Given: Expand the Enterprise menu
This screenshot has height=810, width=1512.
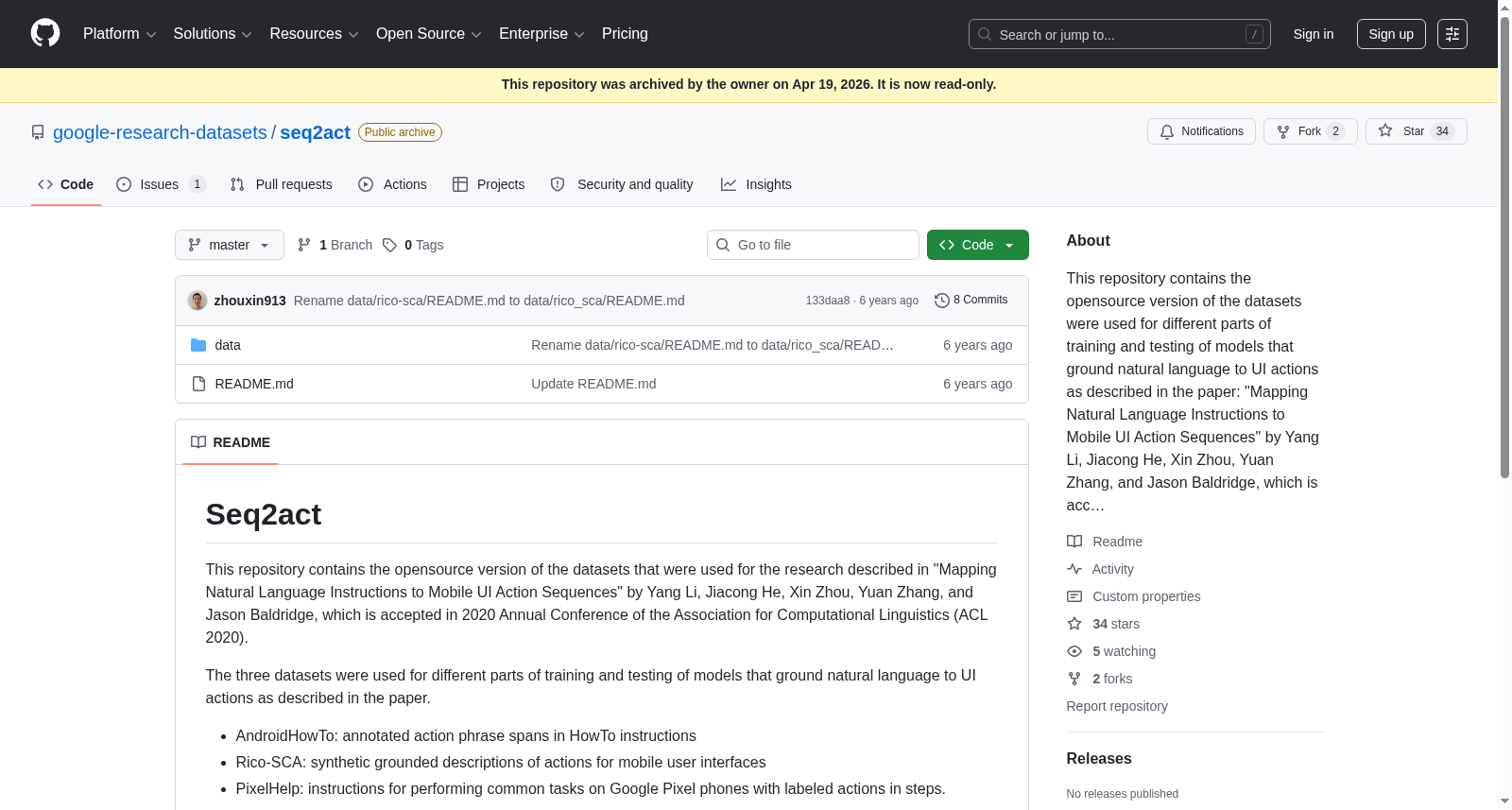Looking at the screenshot, I should pos(541,34).
